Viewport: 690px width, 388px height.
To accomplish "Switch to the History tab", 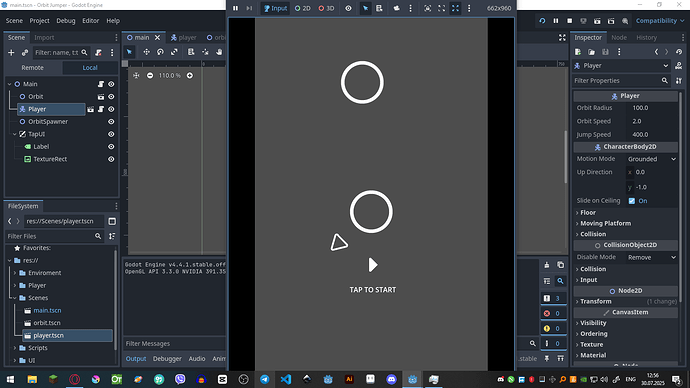I will 646,37.
